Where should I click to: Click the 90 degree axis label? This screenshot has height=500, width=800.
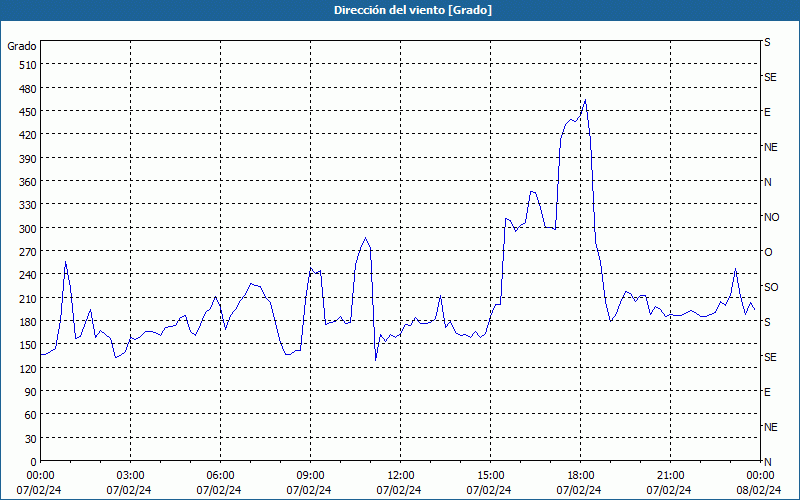[x=31, y=391]
